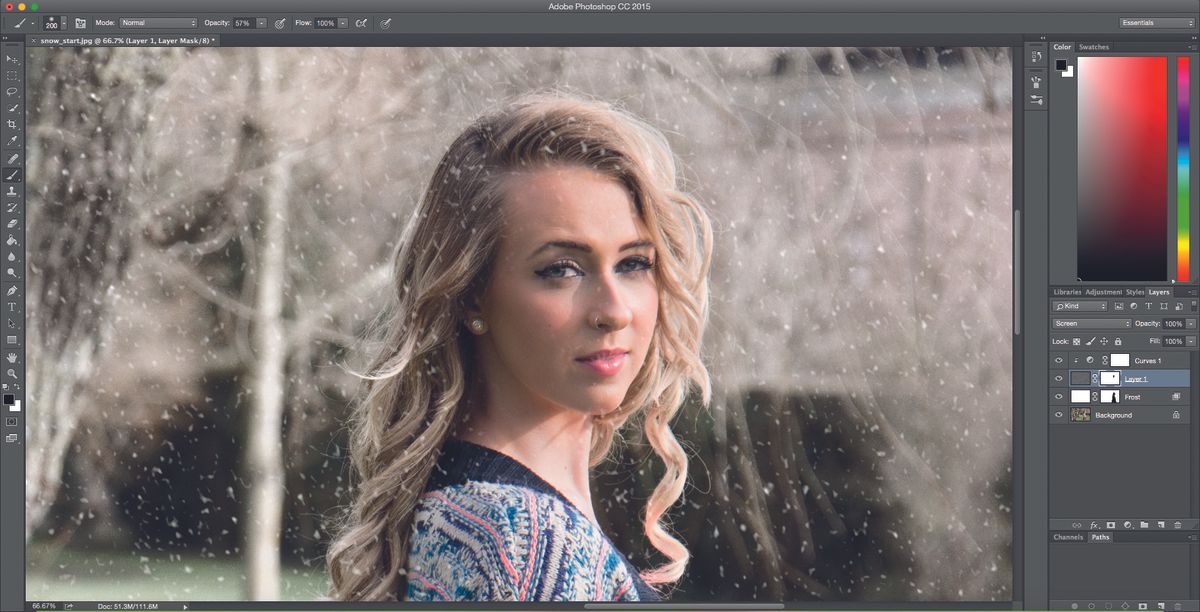Image resolution: width=1200 pixels, height=612 pixels.
Task: Hide the Curves 1 adjustment layer
Action: tap(1058, 359)
